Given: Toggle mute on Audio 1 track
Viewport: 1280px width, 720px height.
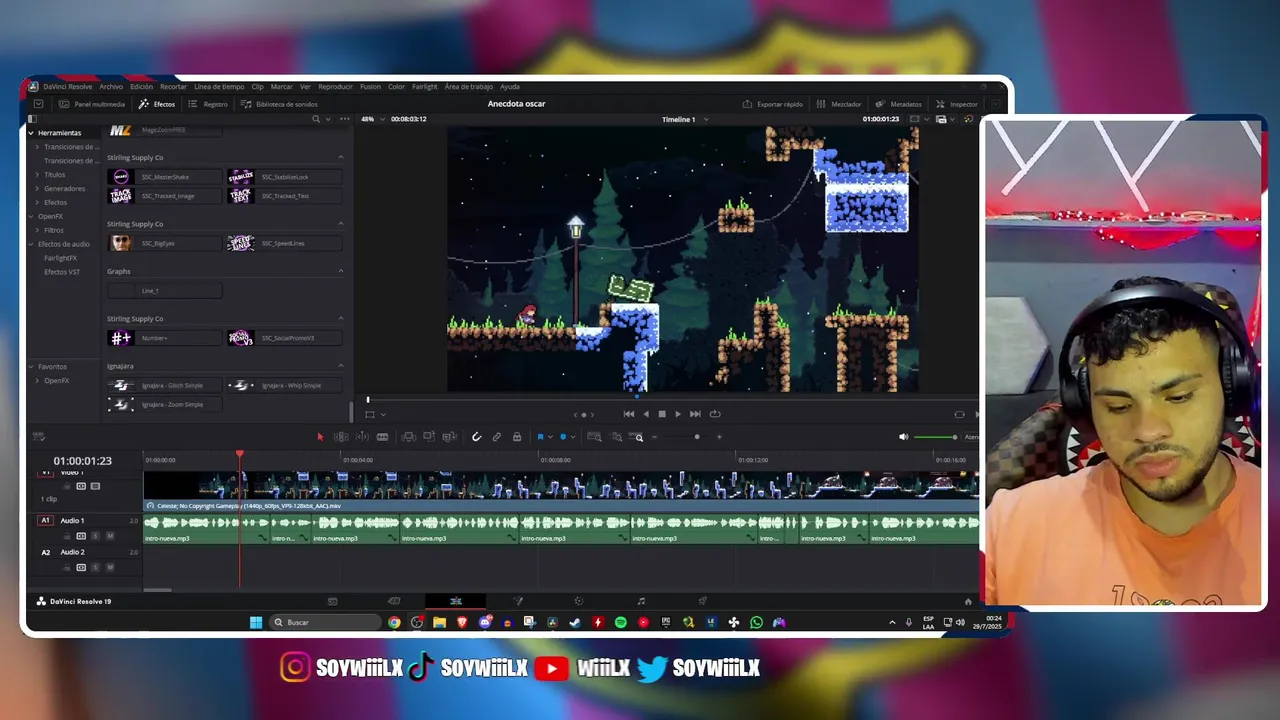Looking at the screenshot, I should [x=110, y=536].
